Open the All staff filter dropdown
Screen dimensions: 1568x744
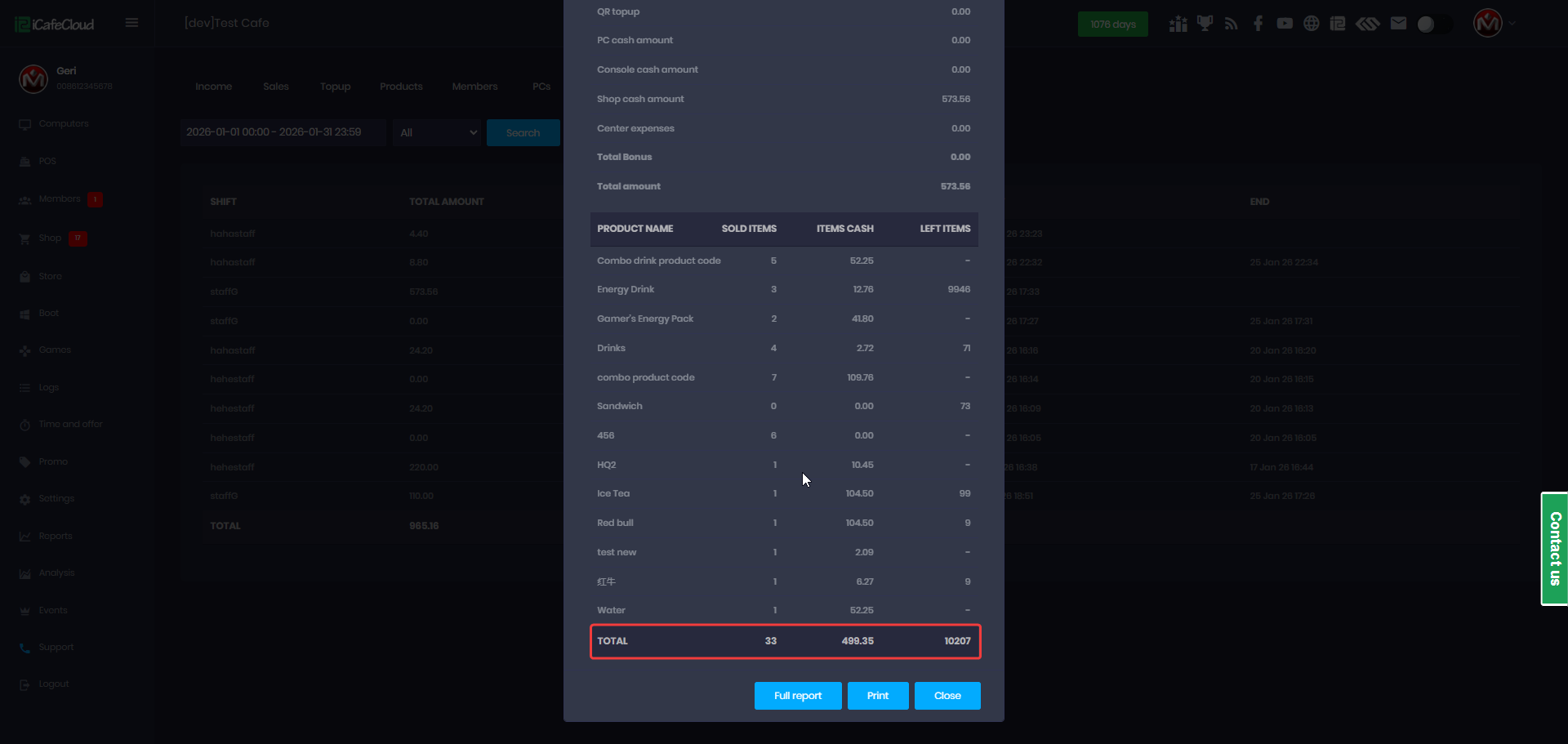click(438, 132)
